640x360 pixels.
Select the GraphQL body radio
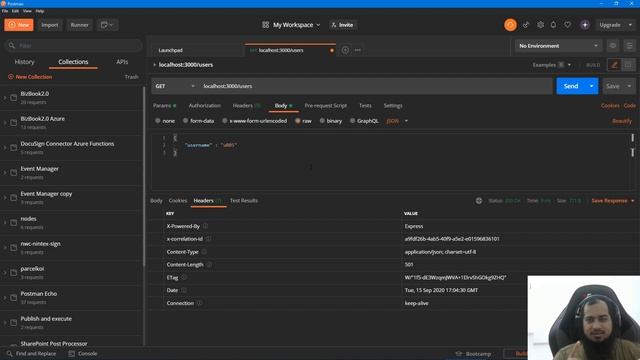pos(352,121)
